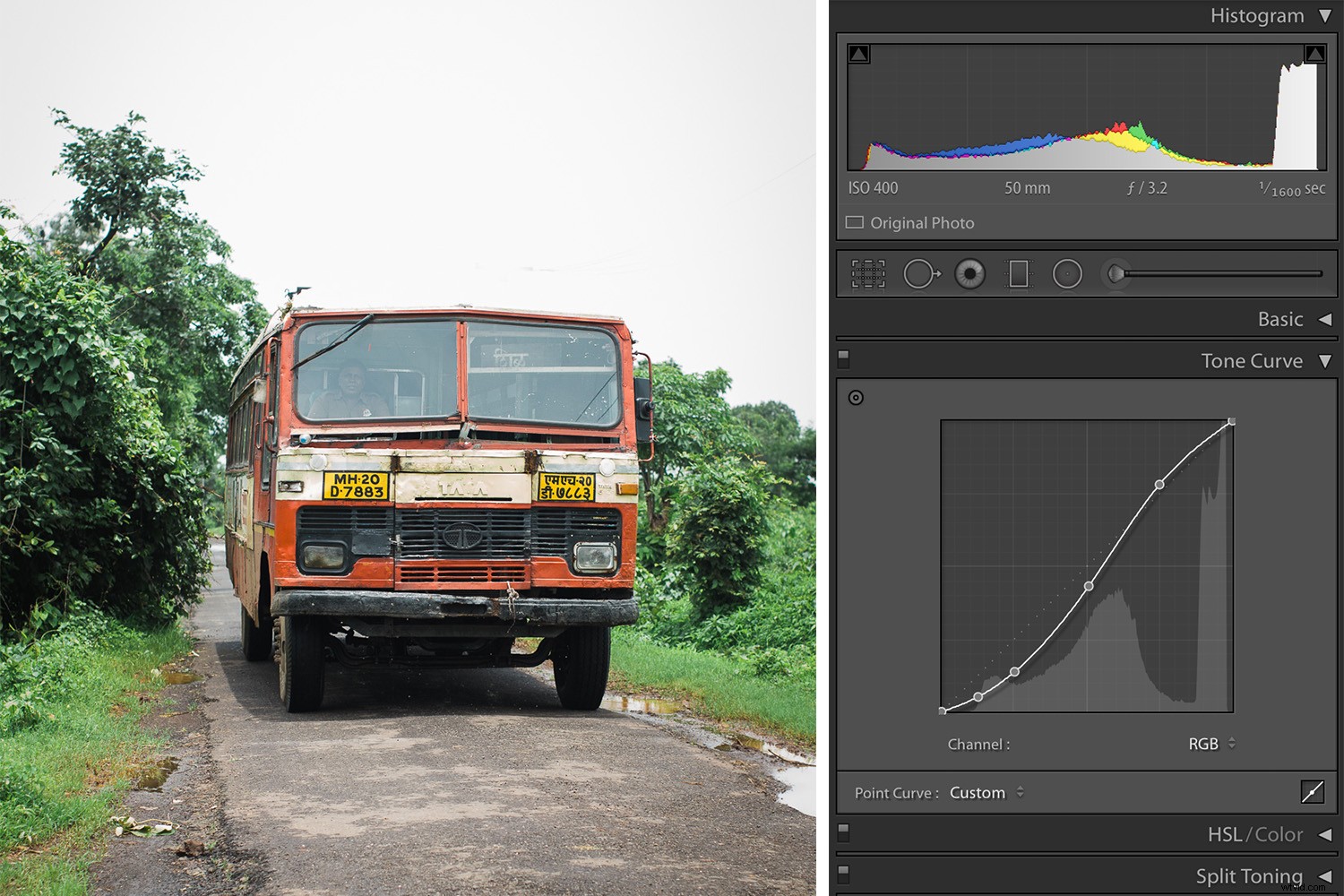Select the Crop Overlay tool
This screenshot has width=1344, height=896.
[x=866, y=273]
